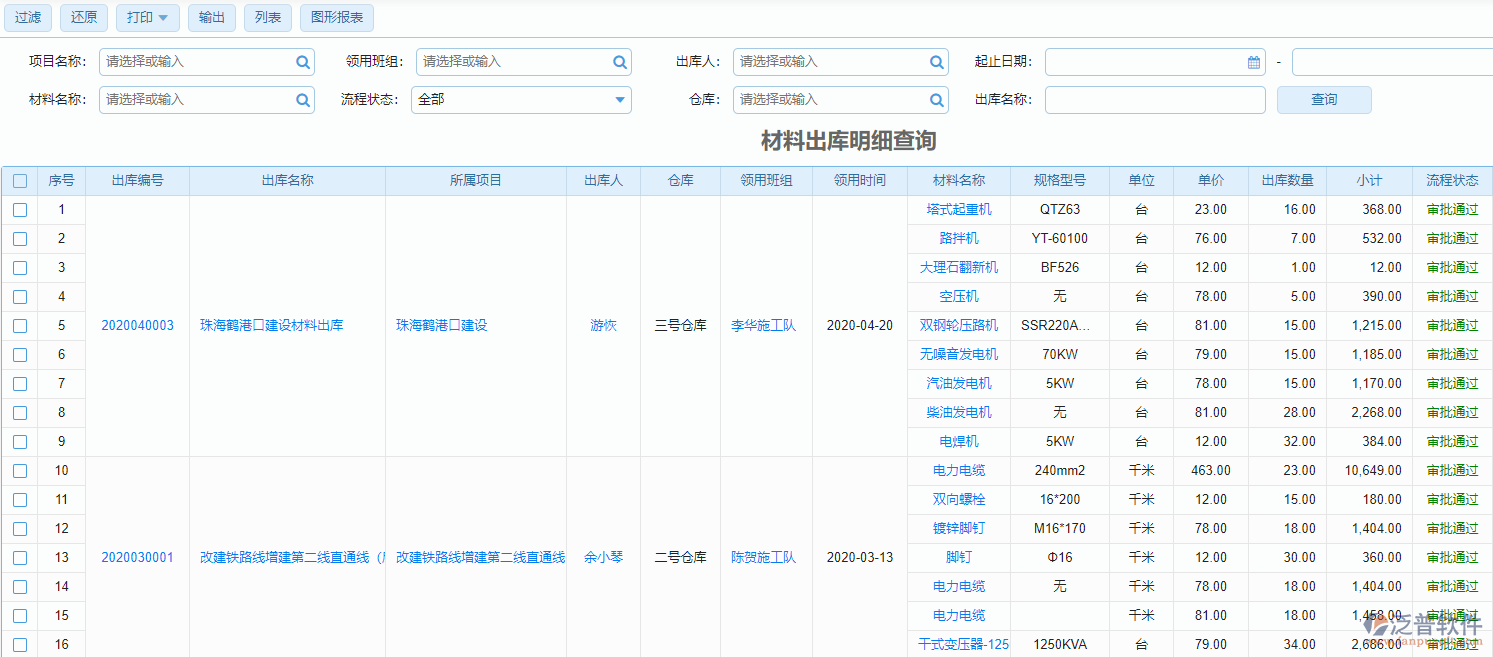Check the checkbox for row 1
Image resolution: width=1493 pixels, height=657 pixels.
pos(20,209)
